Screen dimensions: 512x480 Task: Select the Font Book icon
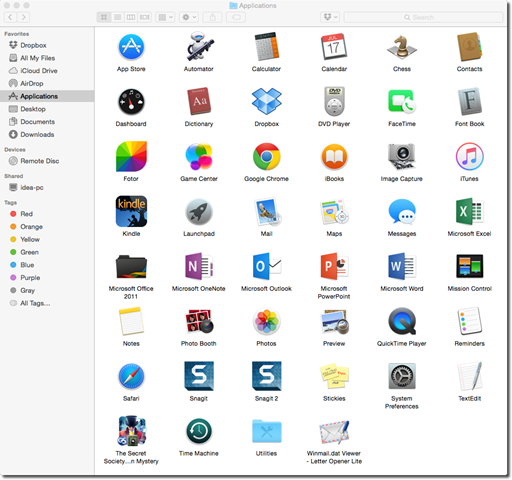[x=469, y=101]
